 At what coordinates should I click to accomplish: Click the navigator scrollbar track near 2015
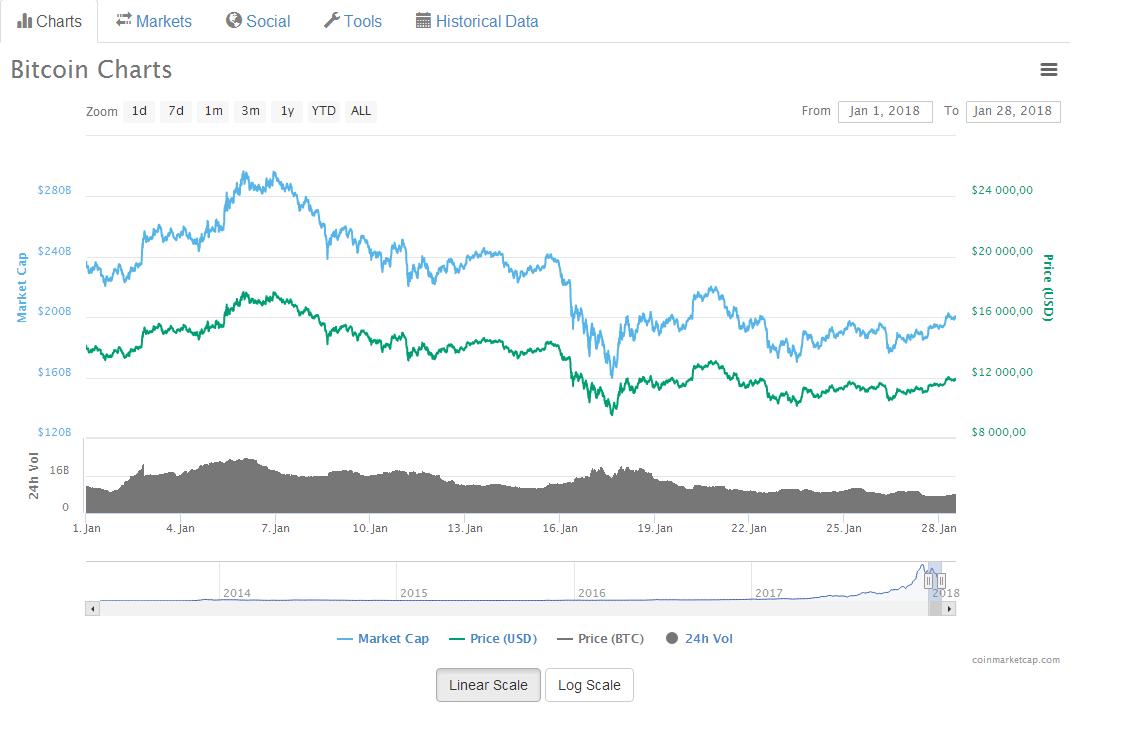click(414, 609)
